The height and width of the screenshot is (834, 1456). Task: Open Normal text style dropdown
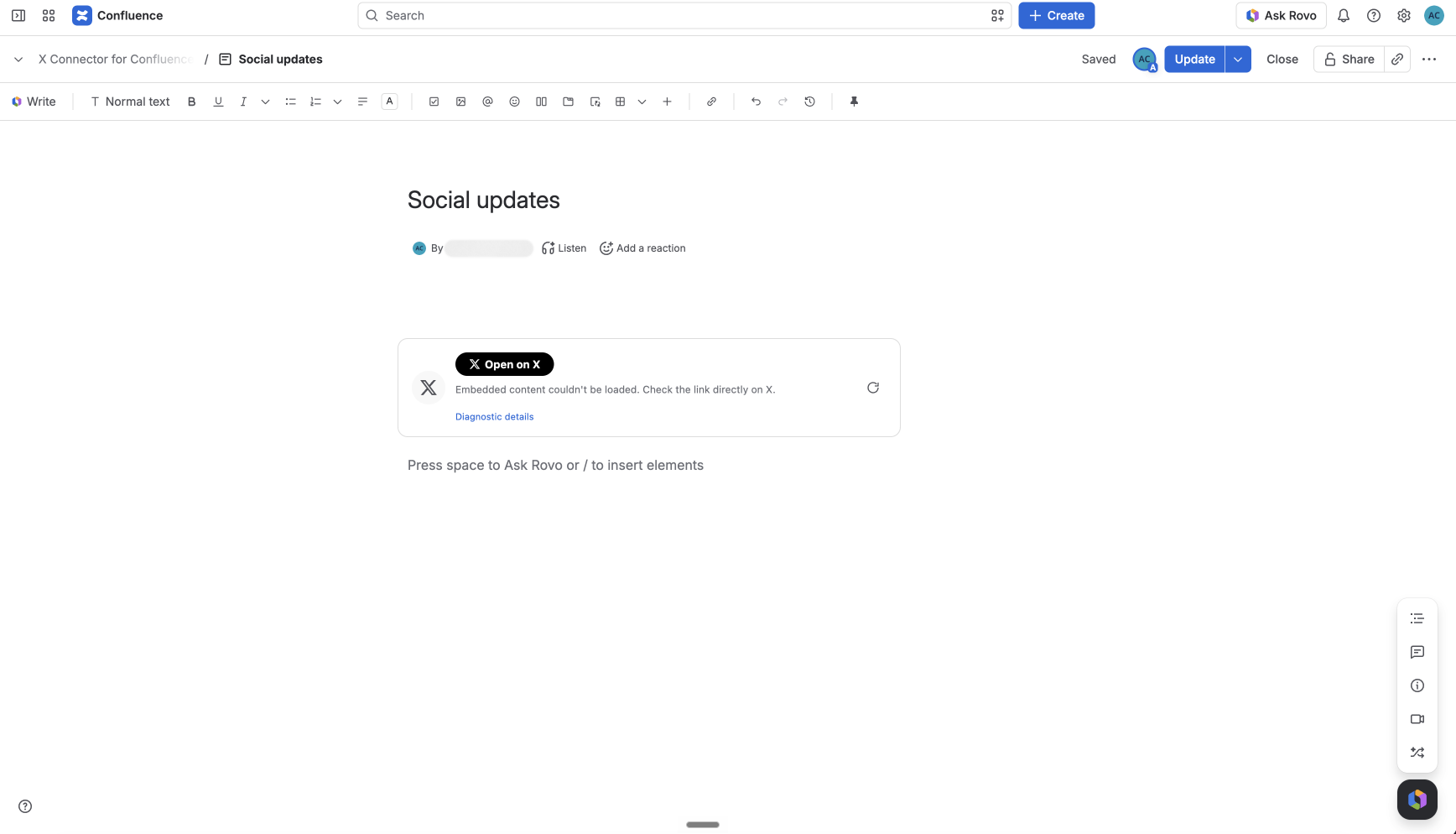pos(130,102)
